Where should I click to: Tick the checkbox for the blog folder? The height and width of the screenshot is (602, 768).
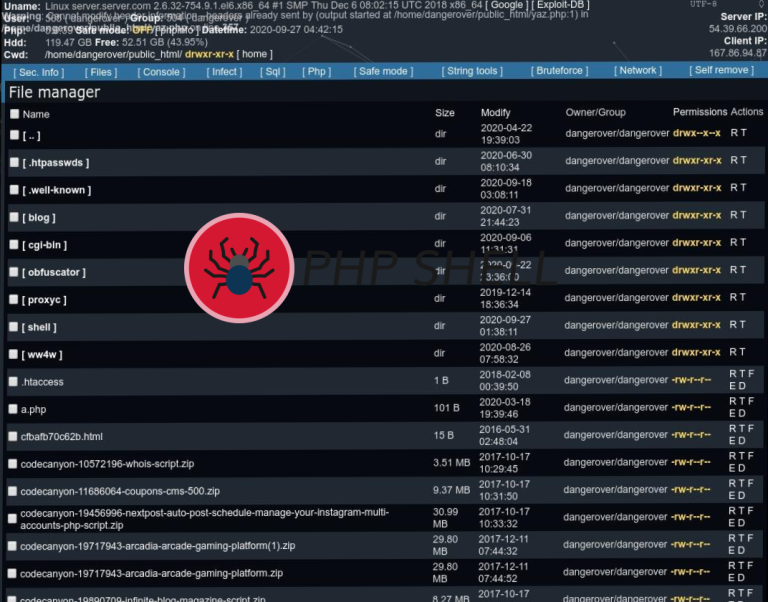(x=14, y=217)
